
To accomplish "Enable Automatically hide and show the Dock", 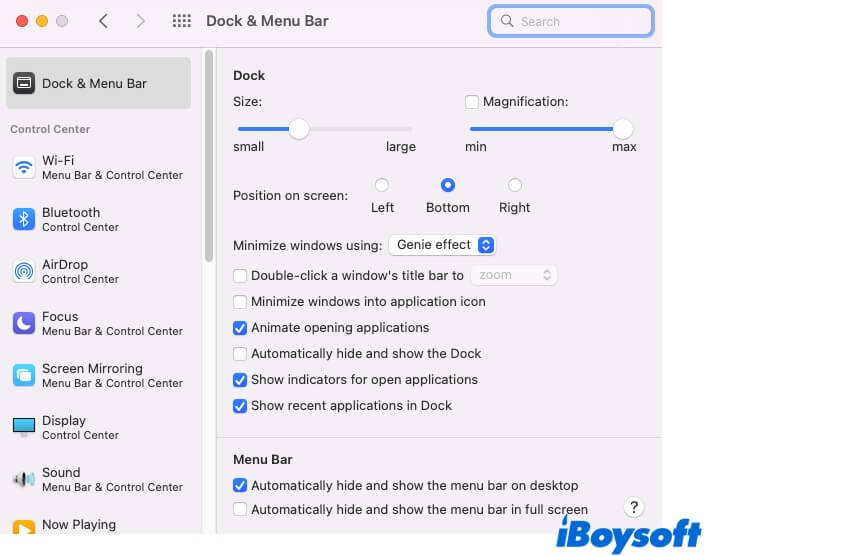I will point(240,354).
